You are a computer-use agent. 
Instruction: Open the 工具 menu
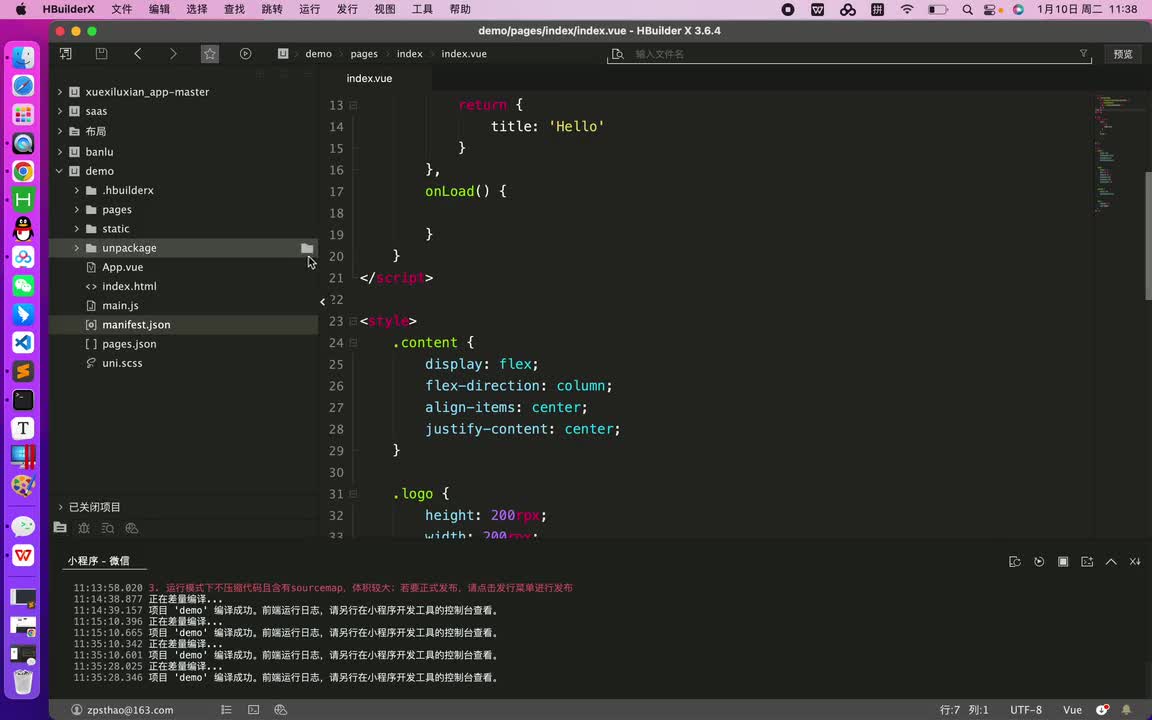click(x=422, y=10)
